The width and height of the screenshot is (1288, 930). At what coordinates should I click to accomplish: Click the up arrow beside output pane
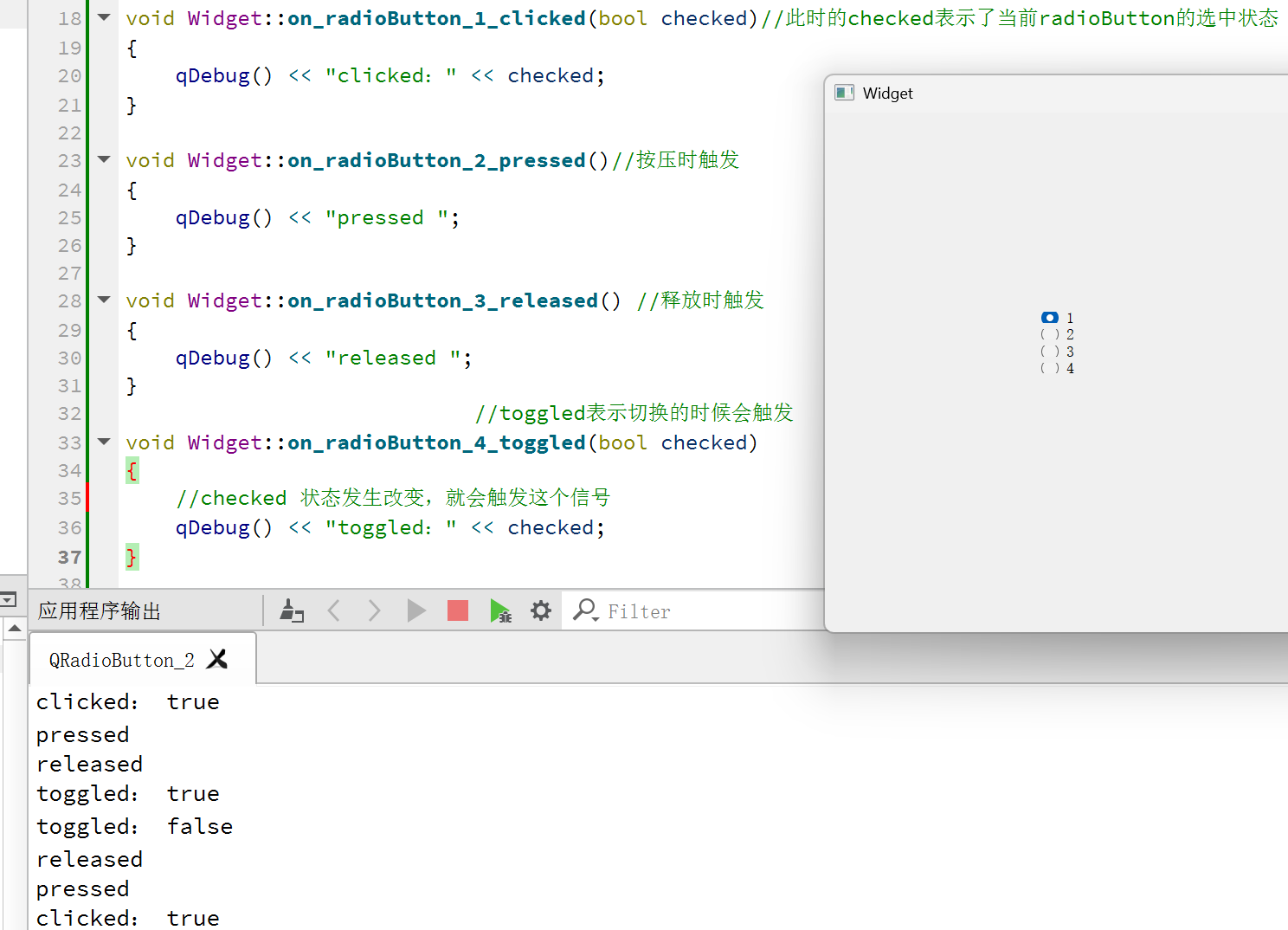click(15, 628)
